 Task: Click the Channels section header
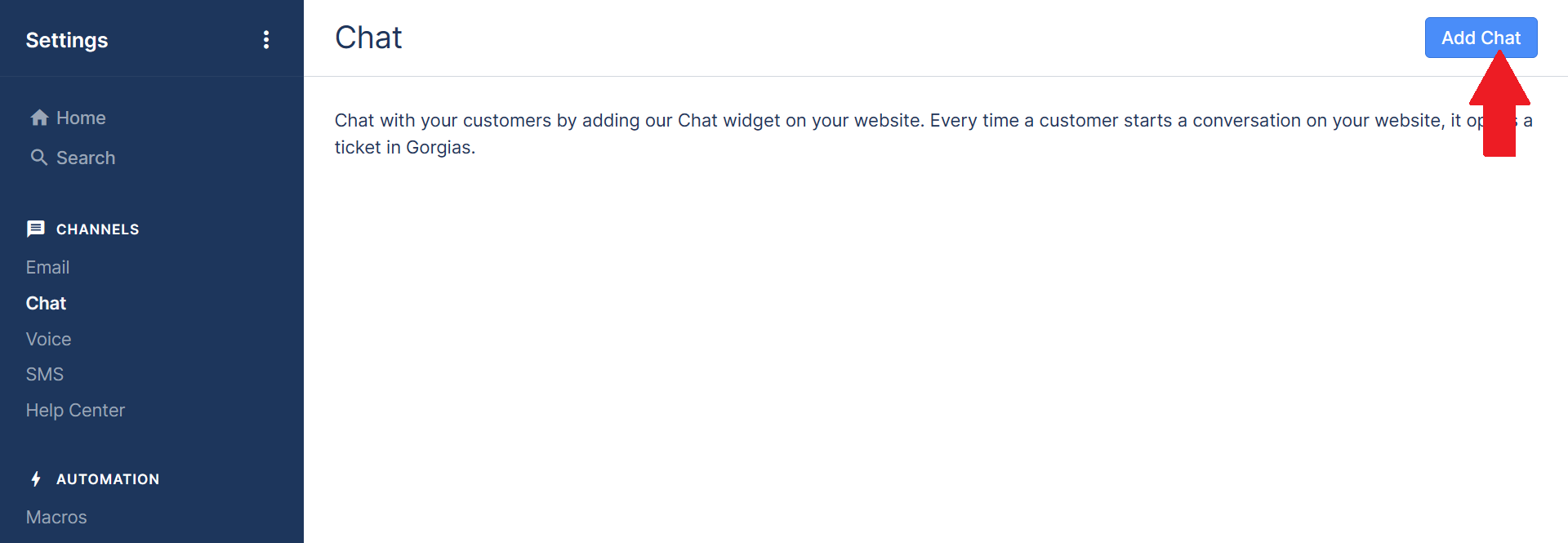pos(98,229)
